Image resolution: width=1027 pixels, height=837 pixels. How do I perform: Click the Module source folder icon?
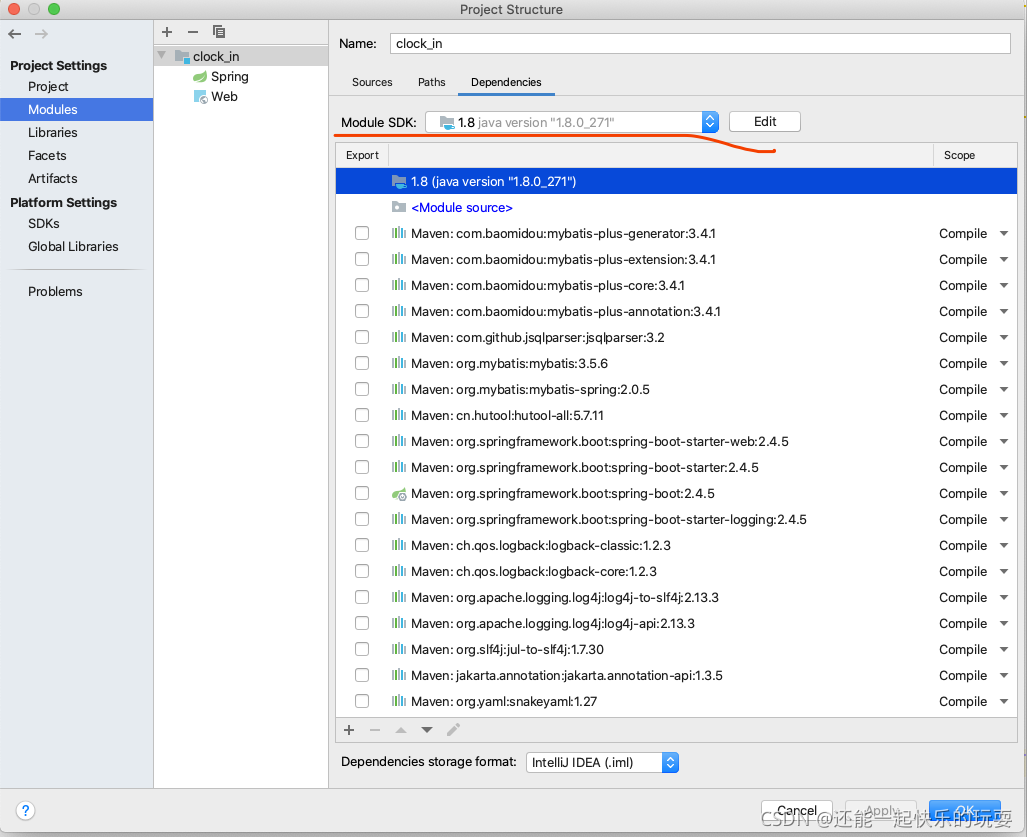[x=399, y=207]
